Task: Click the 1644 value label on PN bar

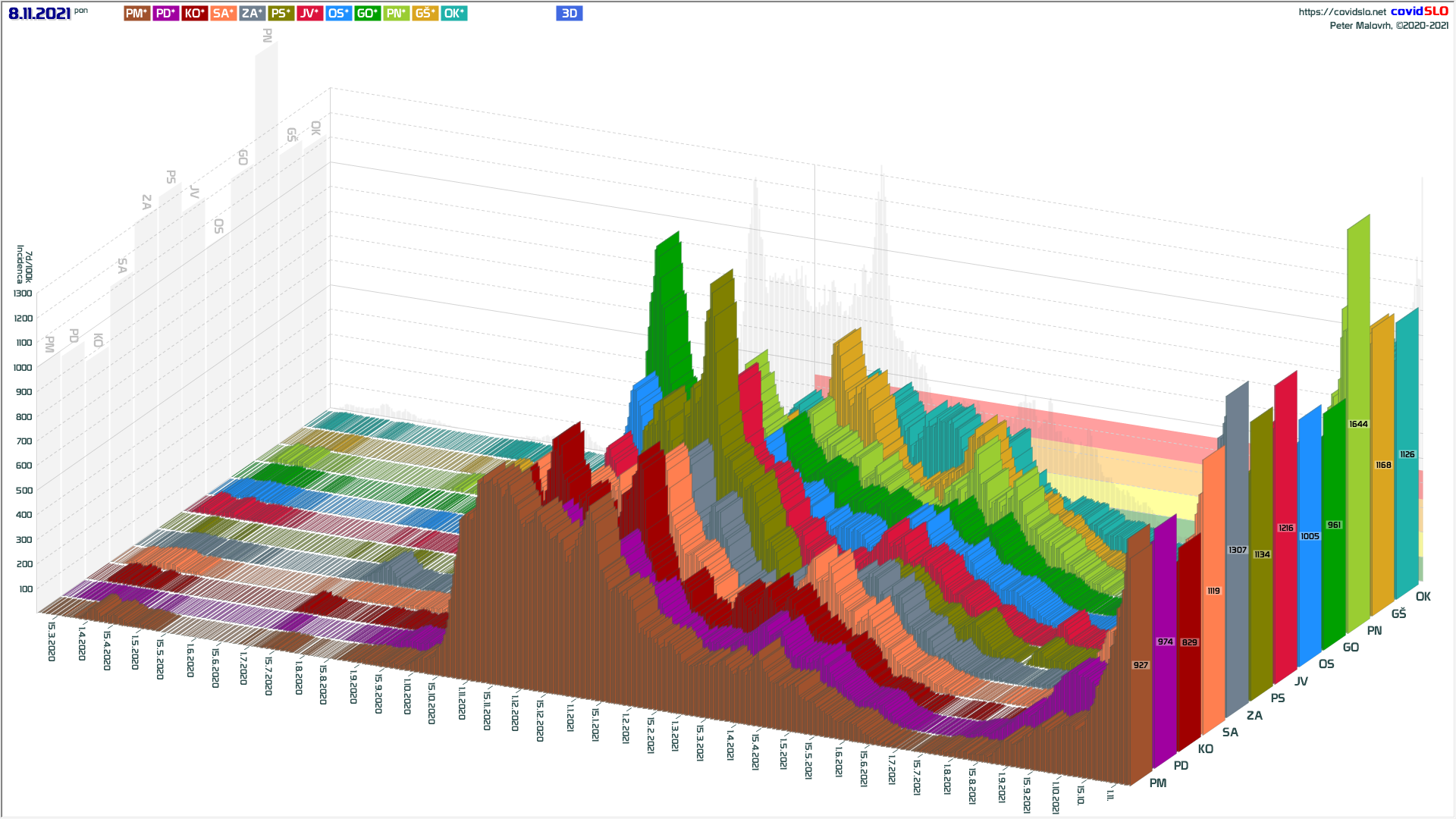Action: 1358,424
